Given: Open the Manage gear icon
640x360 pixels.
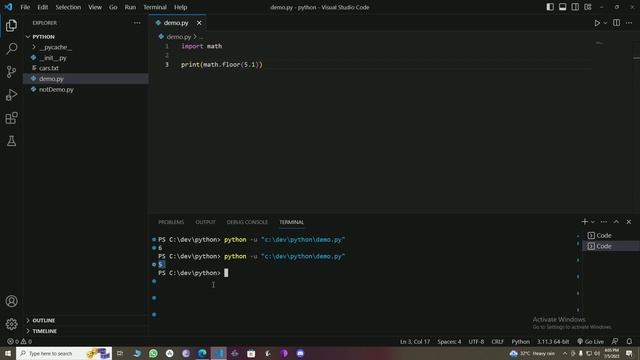Looking at the screenshot, I should click(11, 324).
